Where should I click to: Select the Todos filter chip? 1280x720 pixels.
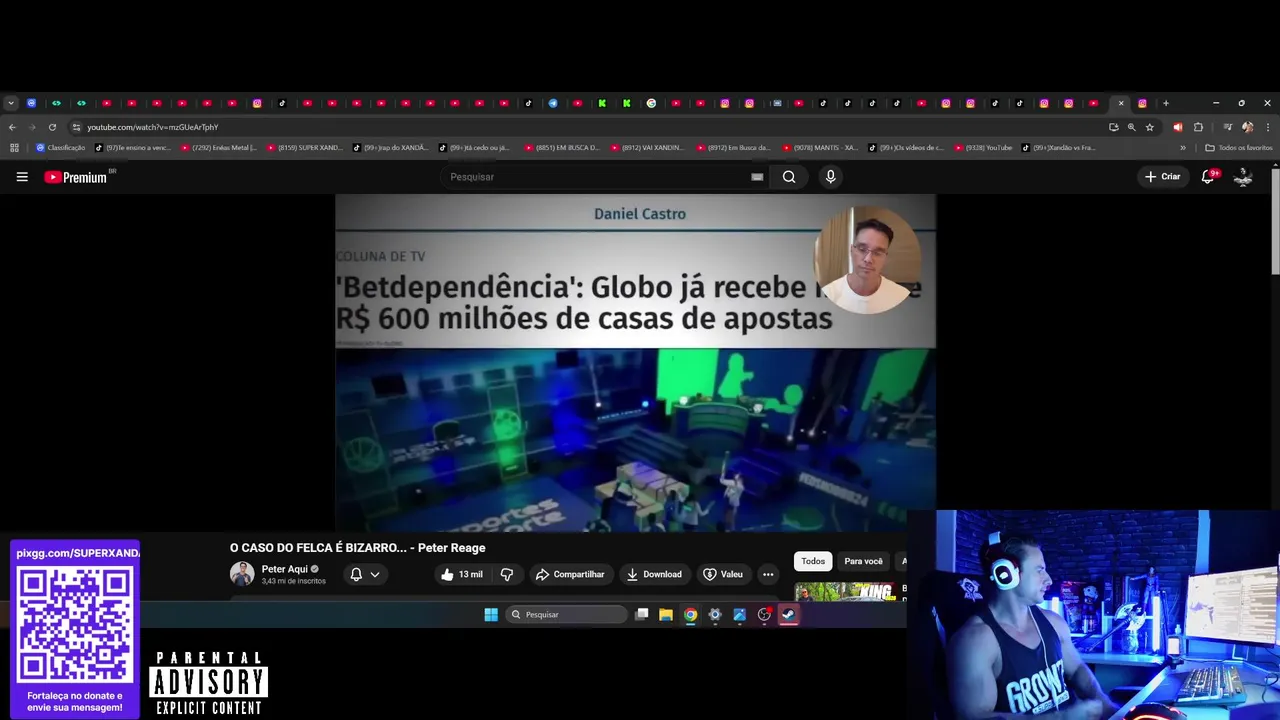pos(813,561)
